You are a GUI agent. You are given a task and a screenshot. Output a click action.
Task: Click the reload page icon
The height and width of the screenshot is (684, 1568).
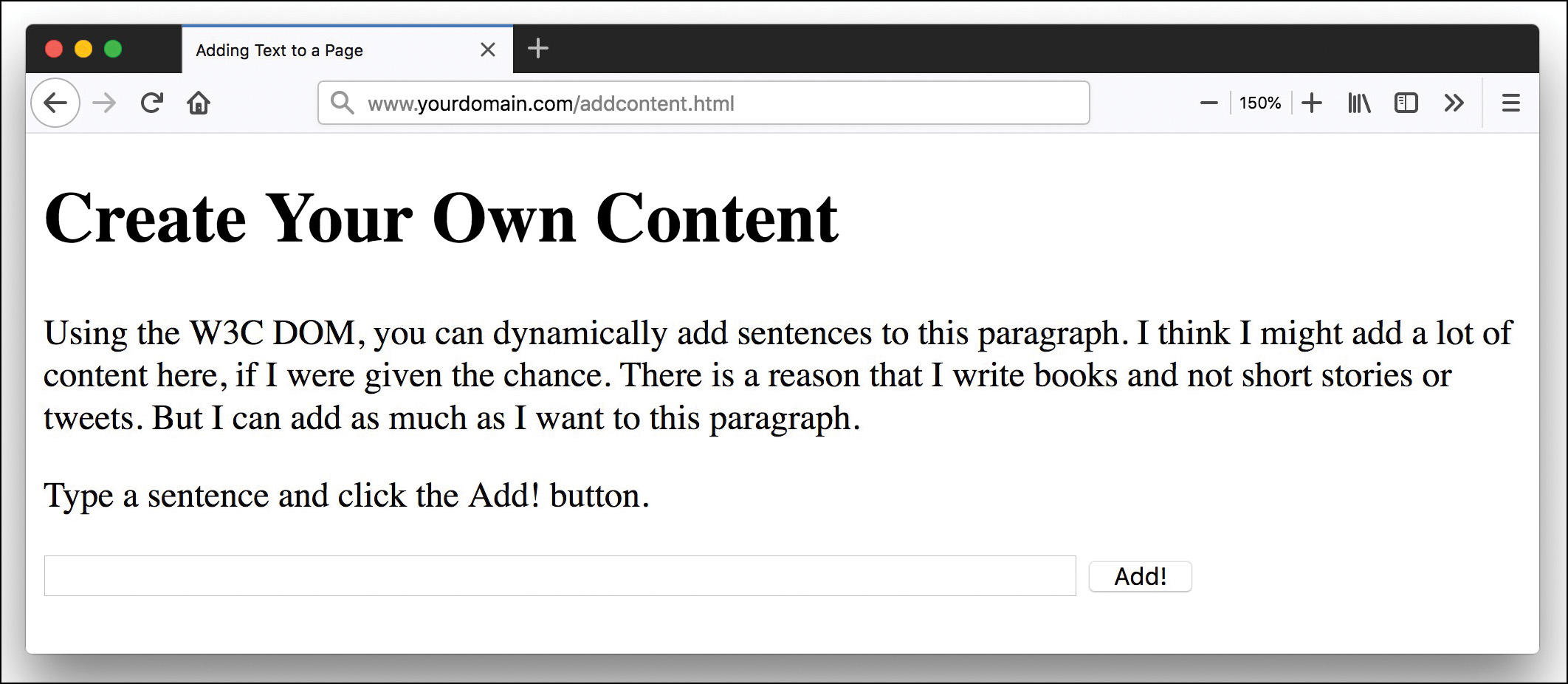coord(151,103)
